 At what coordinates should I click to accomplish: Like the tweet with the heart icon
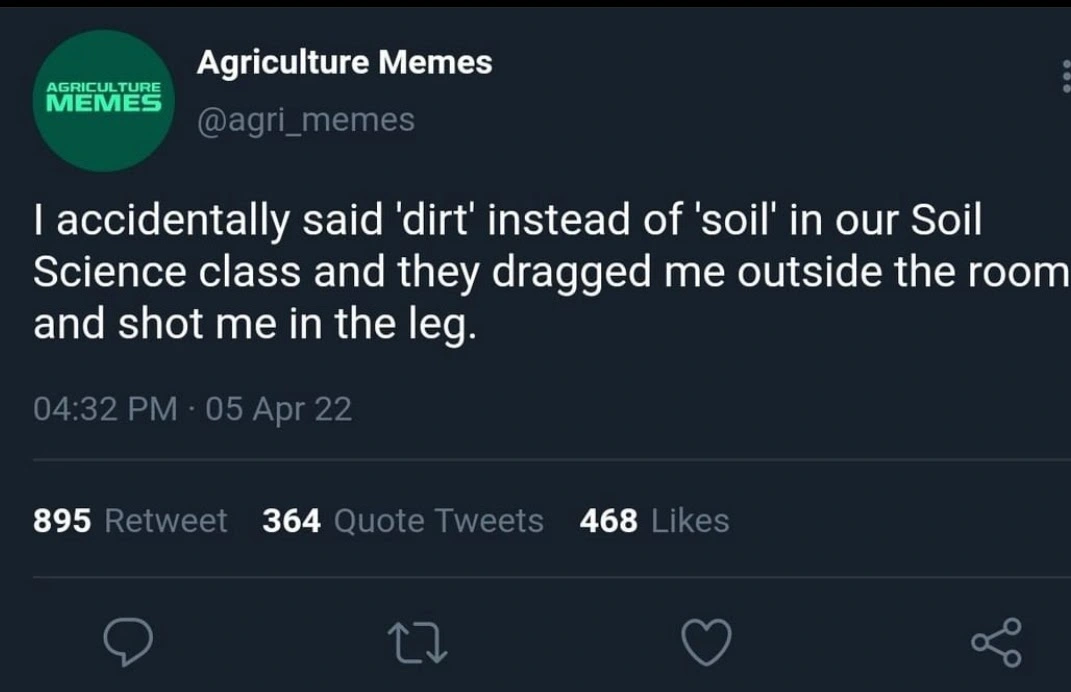pyautogui.click(x=706, y=641)
